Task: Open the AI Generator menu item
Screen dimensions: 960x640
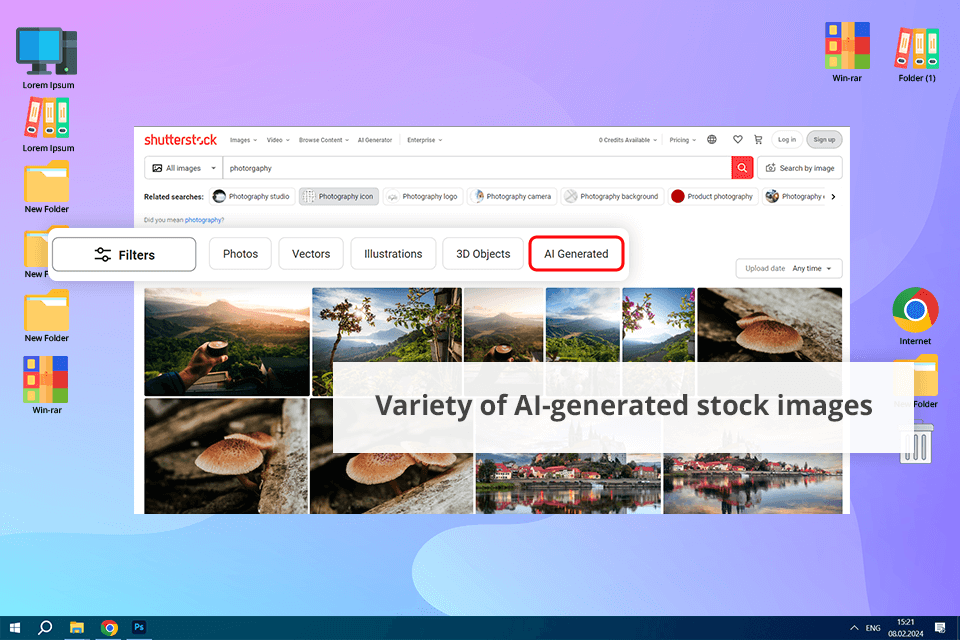Action: [375, 140]
